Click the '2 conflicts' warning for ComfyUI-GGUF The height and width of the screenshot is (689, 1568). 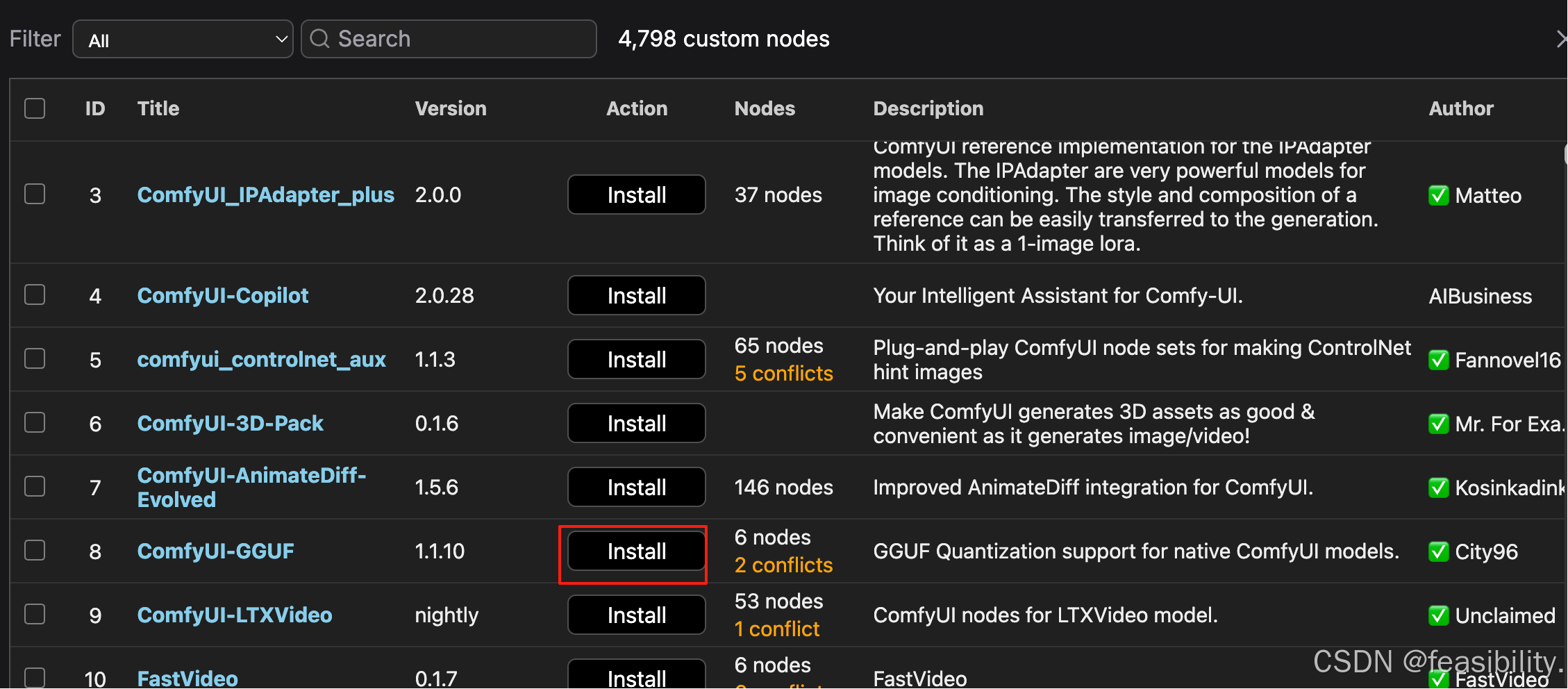pos(784,565)
